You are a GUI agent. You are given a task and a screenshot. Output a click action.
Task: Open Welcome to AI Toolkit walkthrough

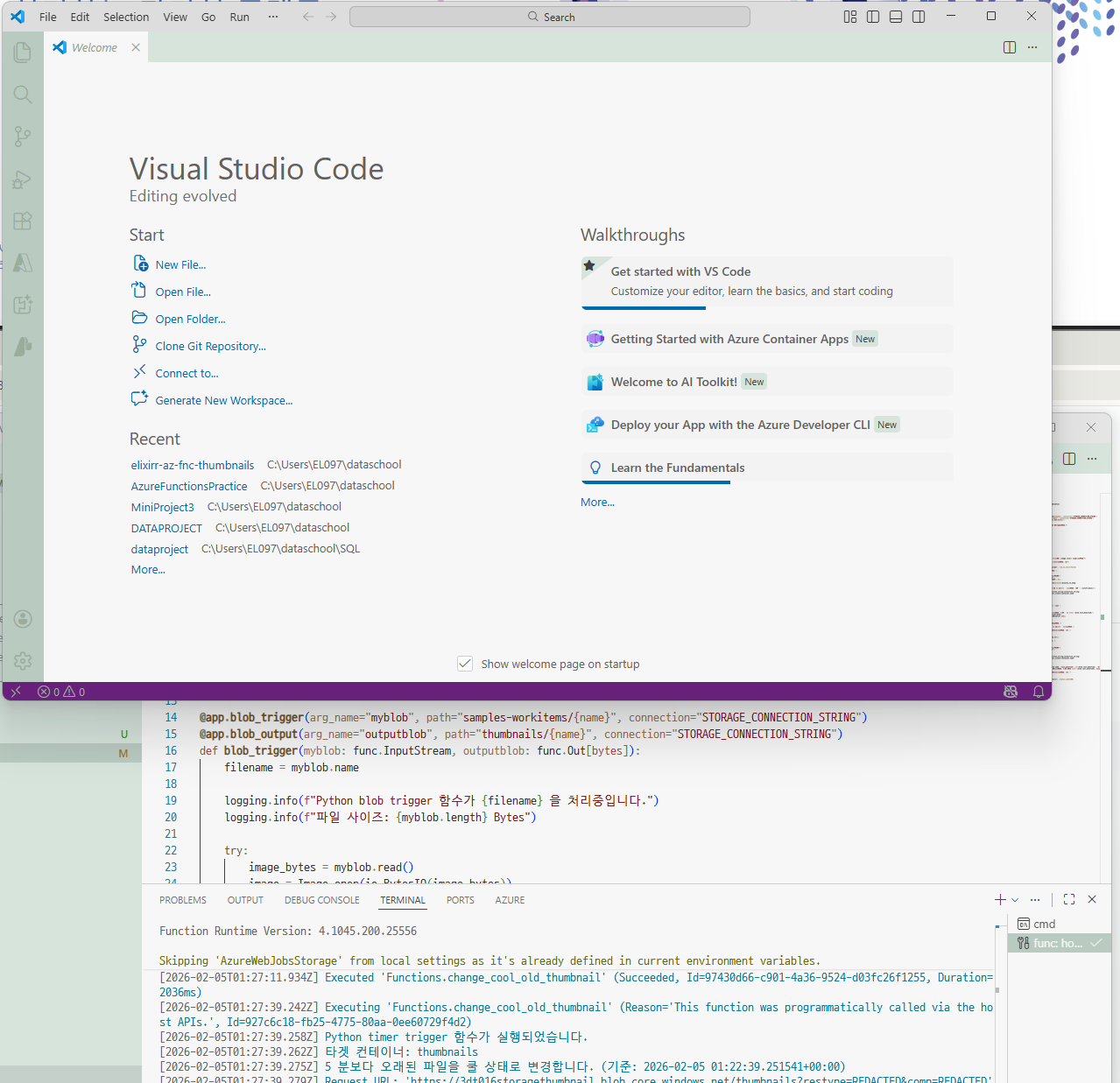click(767, 382)
